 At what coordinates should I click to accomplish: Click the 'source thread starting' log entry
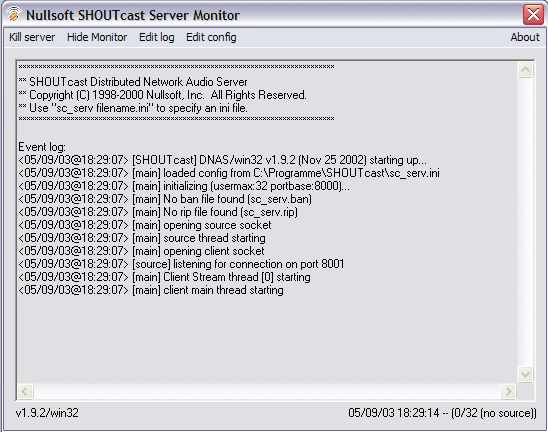point(142,238)
